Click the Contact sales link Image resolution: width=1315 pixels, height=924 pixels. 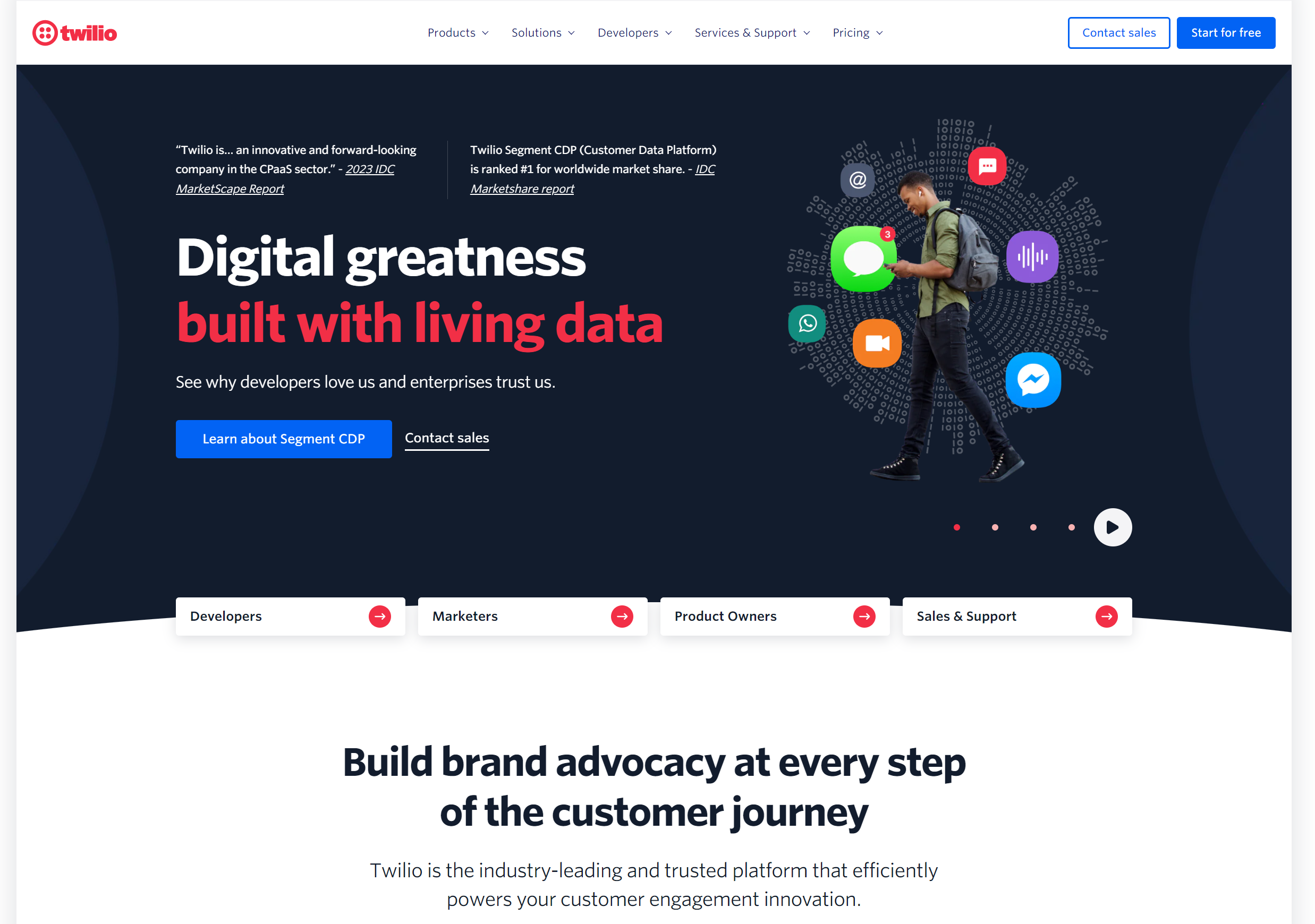click(x=447, y=437)
